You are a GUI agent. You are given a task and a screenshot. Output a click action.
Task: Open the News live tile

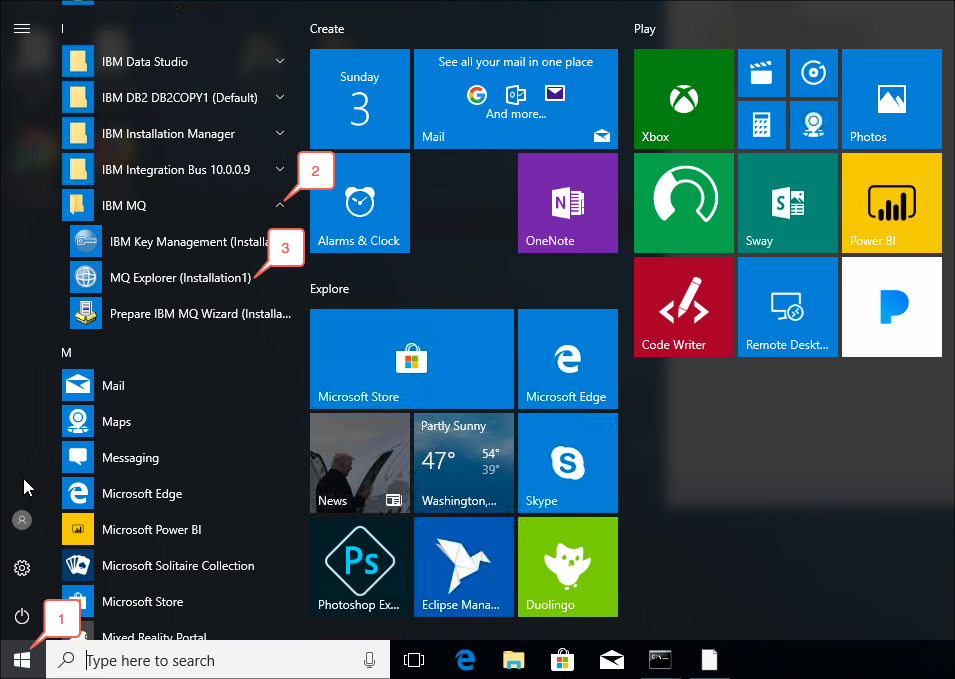[359, 463]
